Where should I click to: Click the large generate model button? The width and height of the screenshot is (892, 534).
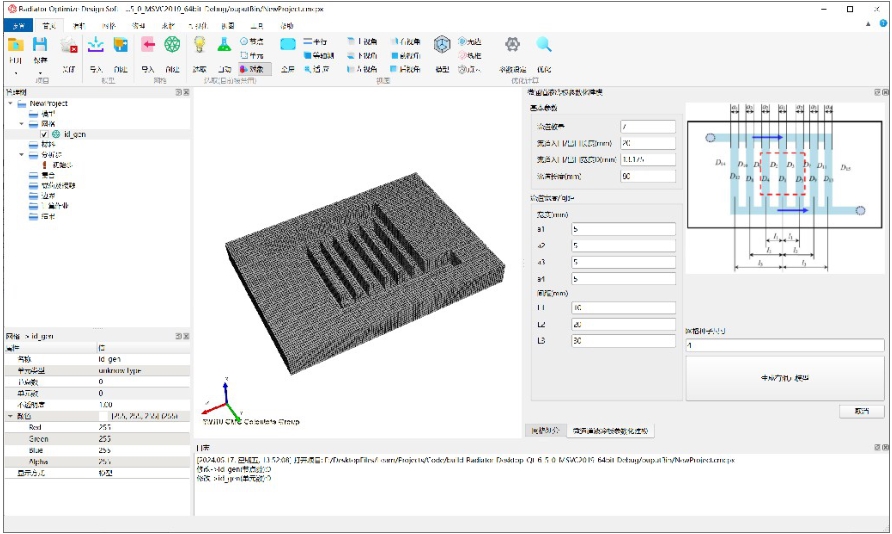click(785, 378)
